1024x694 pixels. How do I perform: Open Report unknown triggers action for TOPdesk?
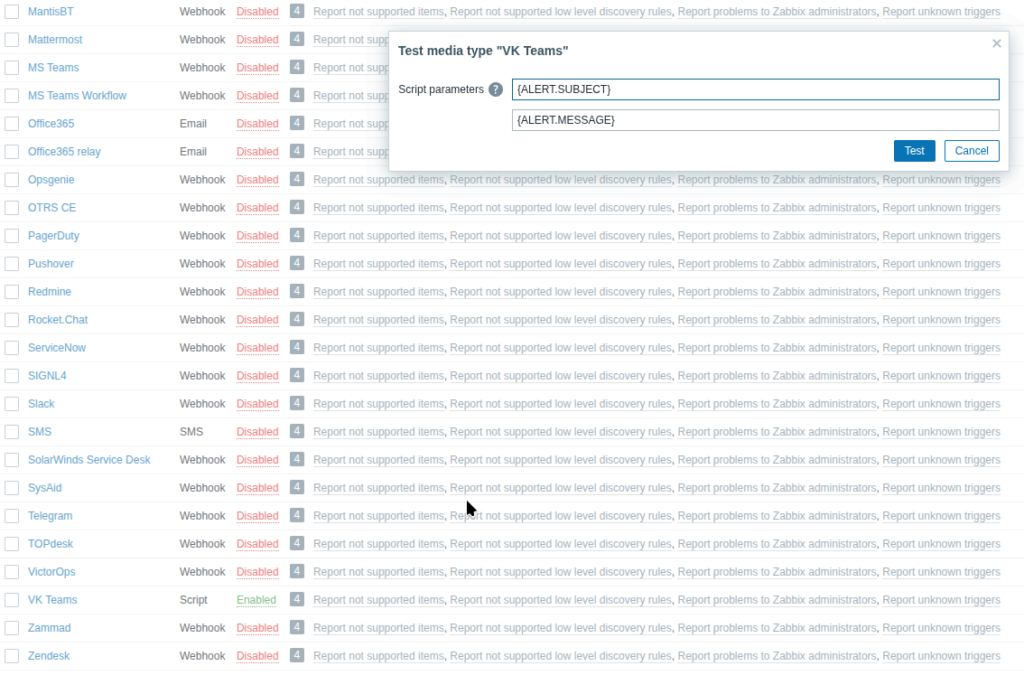941,544
